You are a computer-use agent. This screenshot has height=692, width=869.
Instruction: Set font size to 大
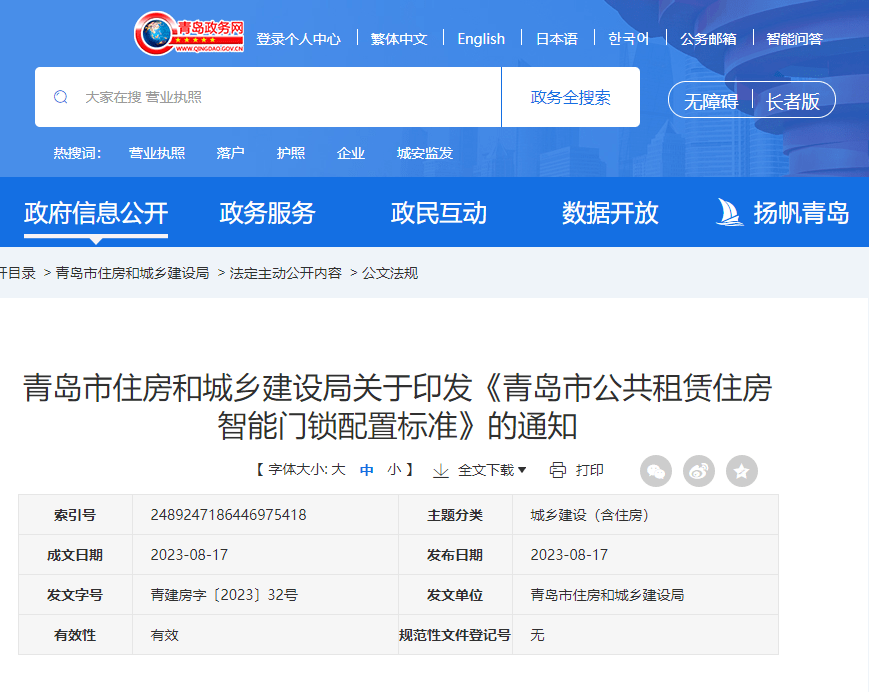coord(338,470)
